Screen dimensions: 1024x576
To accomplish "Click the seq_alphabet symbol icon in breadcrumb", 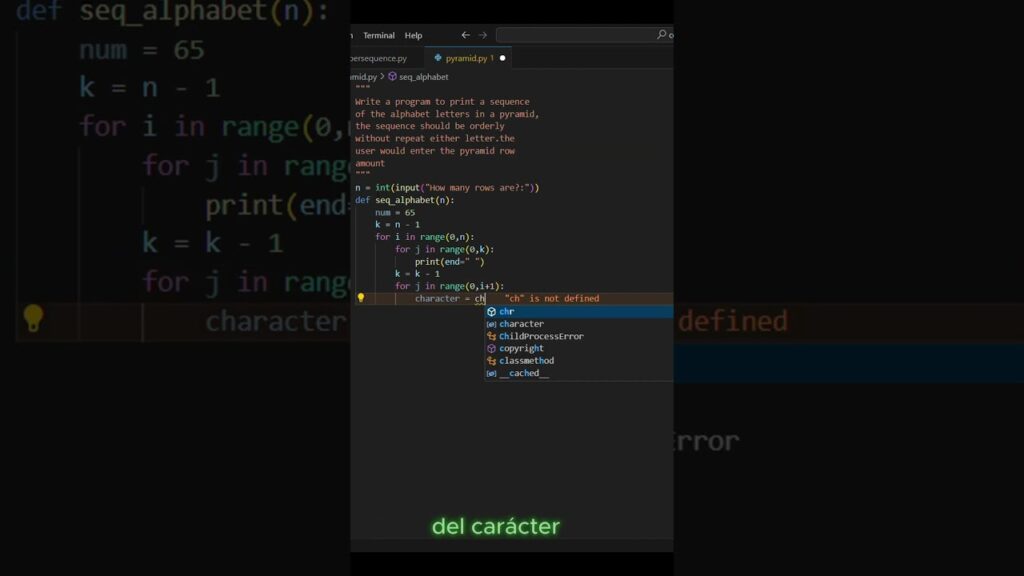I will (392, 76).
